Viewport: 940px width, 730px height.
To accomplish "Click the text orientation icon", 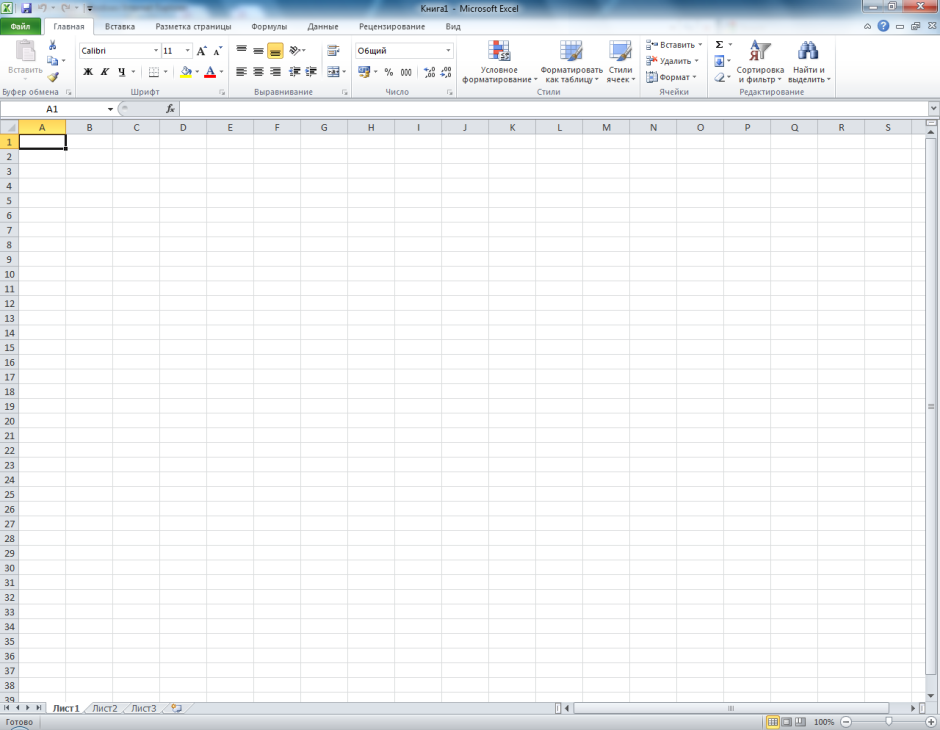I will [294, 51].
